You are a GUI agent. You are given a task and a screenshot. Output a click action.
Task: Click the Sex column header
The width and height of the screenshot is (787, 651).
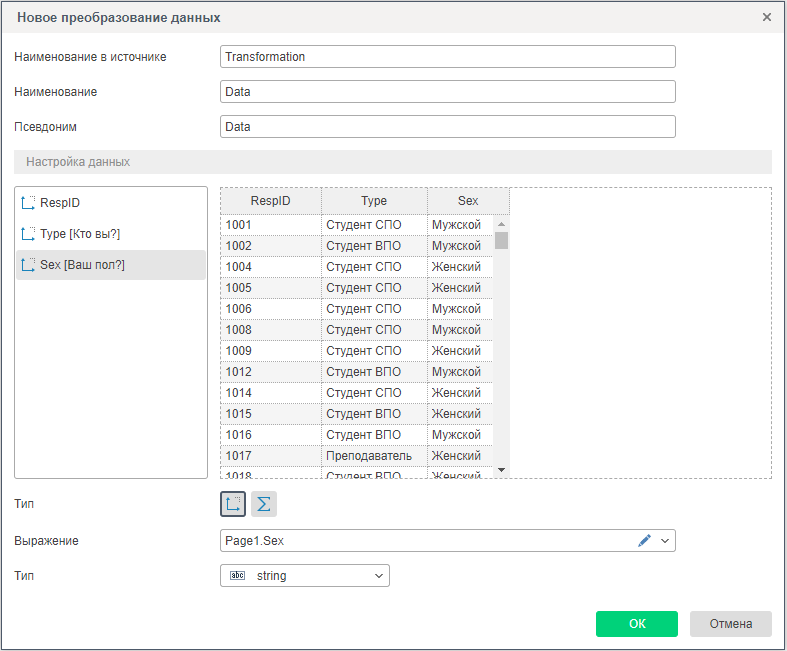(x=468, y=201)
